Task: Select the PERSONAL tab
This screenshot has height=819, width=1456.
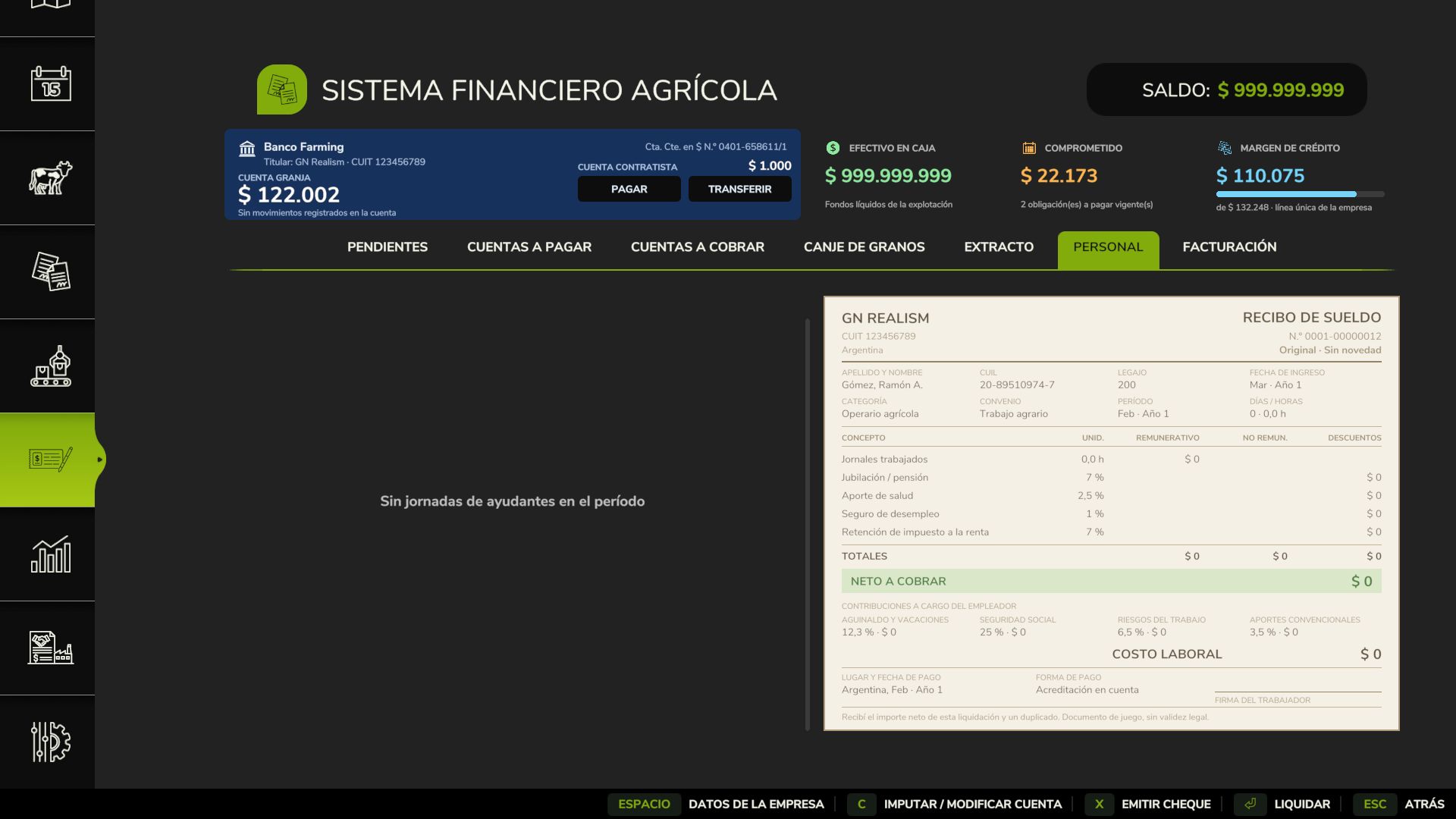Action: click(1108, 249)
